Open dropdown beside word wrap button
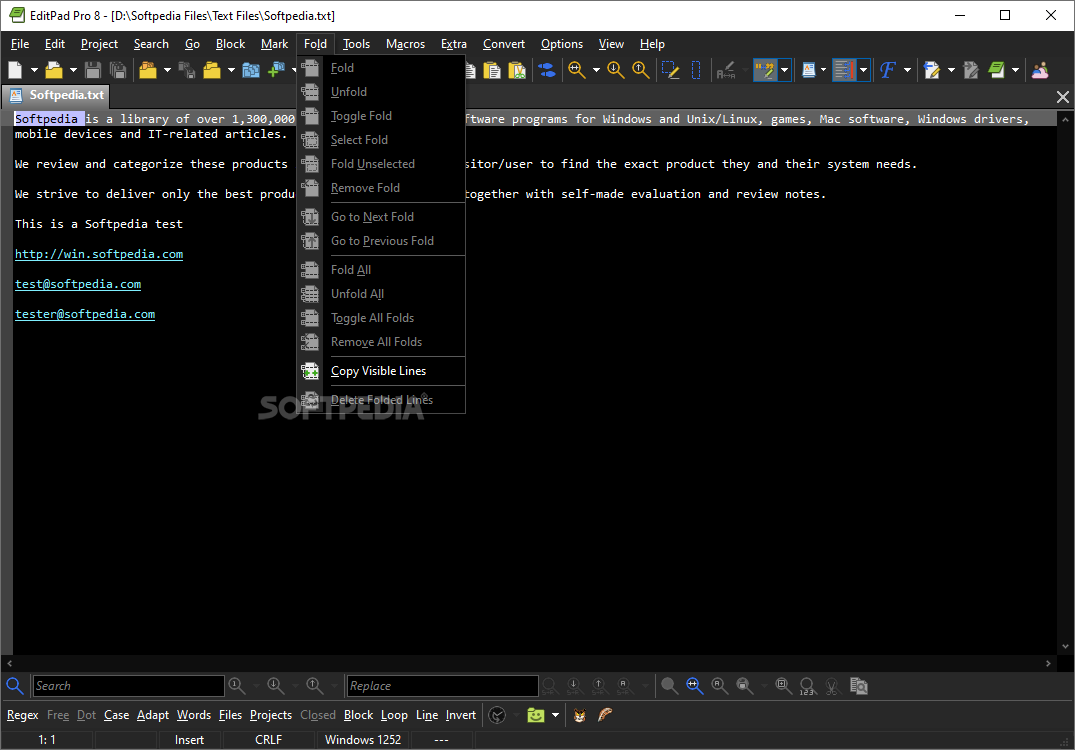Viewport: 1075px width, 750px height. click(x=864, y=70)
